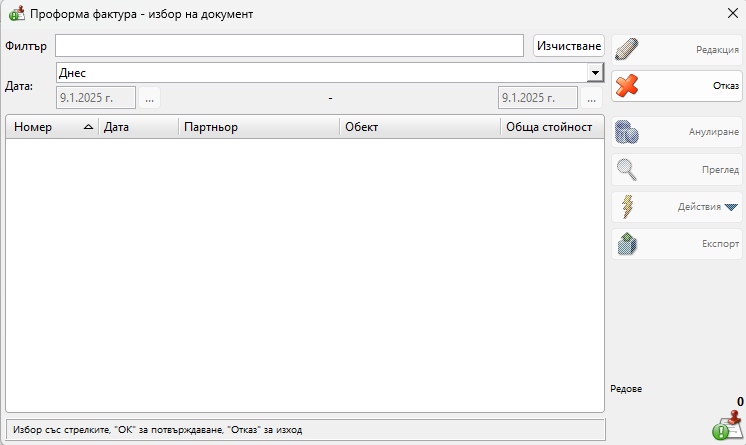Image resolution: width=746 pixels, height=445 pixels.
Task: Click the stamp icon in the bottom-right corner
Action: click(727, 425)
